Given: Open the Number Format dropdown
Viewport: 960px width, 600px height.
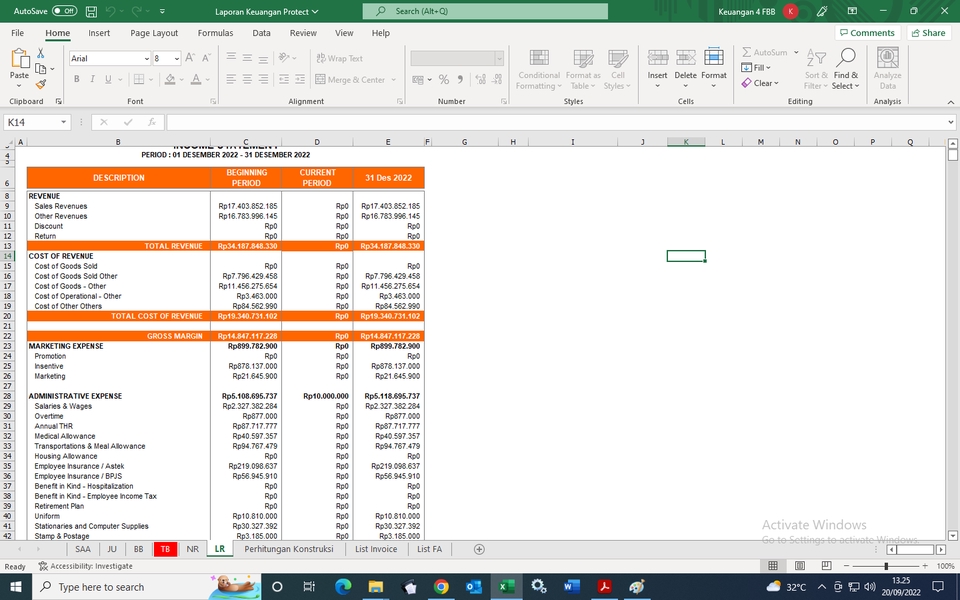Looking at the screenshot, I should click(499, 59).
